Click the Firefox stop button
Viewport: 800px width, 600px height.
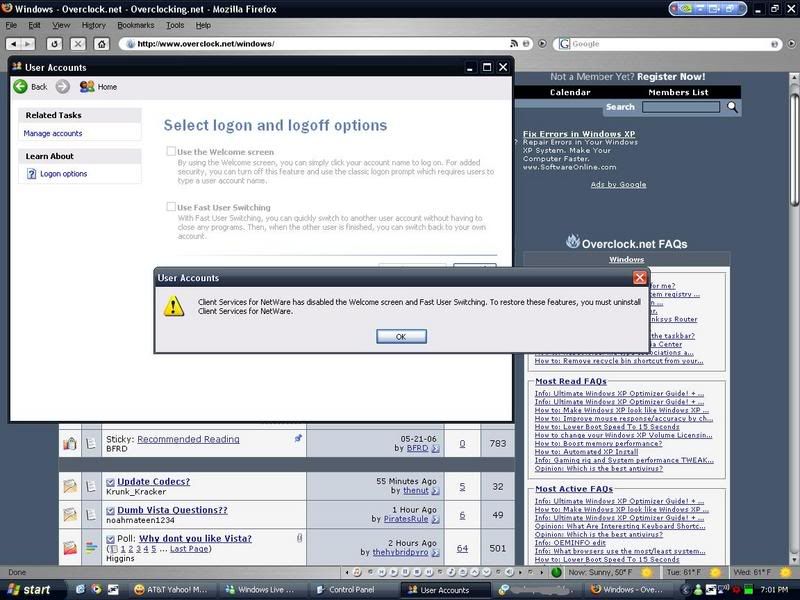click(78, 44)
